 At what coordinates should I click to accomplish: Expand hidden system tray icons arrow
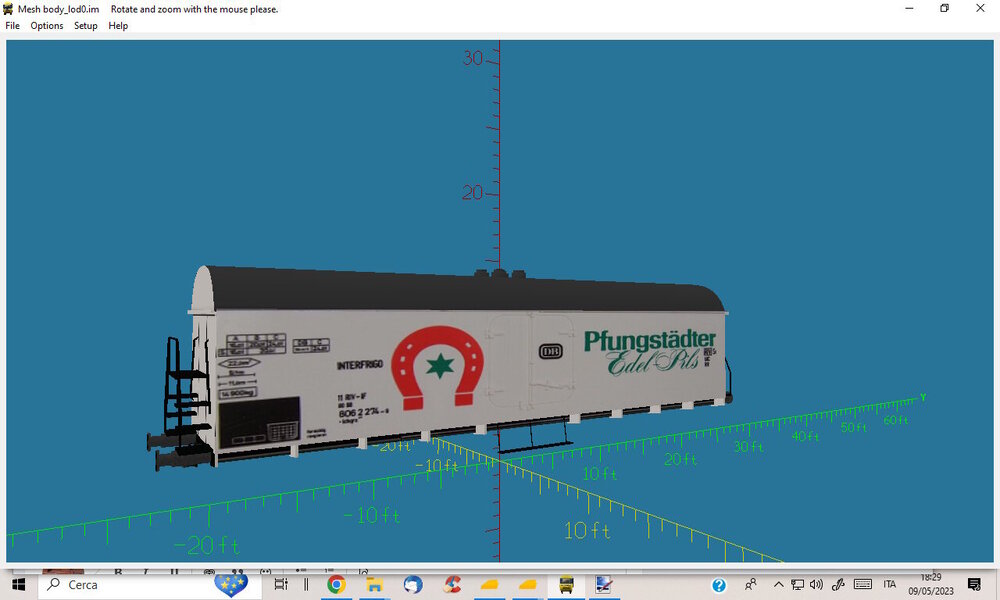(x=778, y=584)
